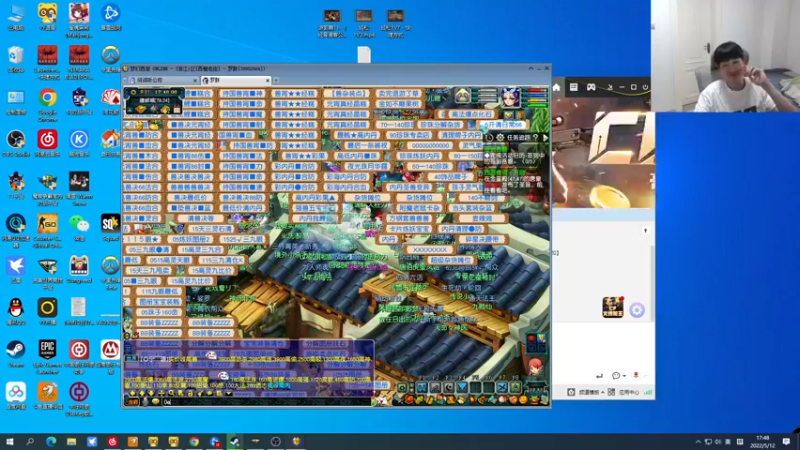
Task: Open Chrome from the taskbar
Action: (194, 442)
